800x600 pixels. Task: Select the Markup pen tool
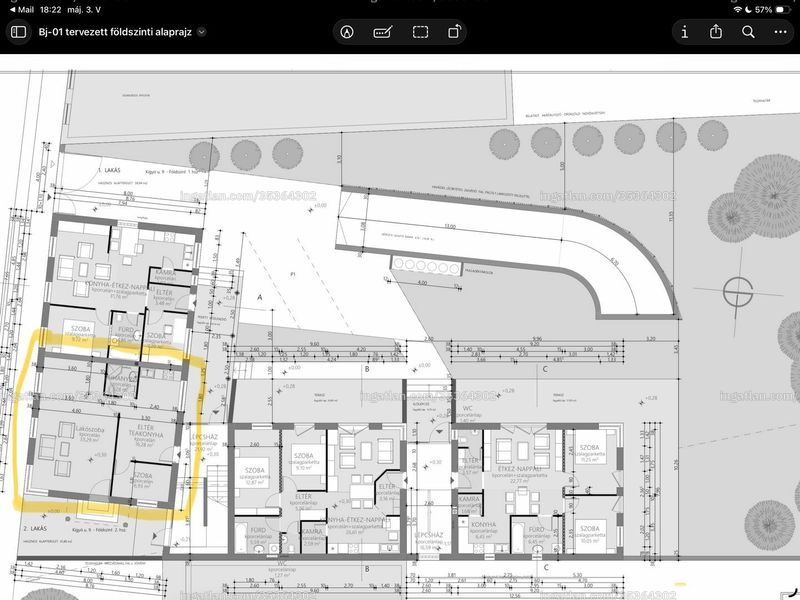pyautogui.click(x=347, y=32)
